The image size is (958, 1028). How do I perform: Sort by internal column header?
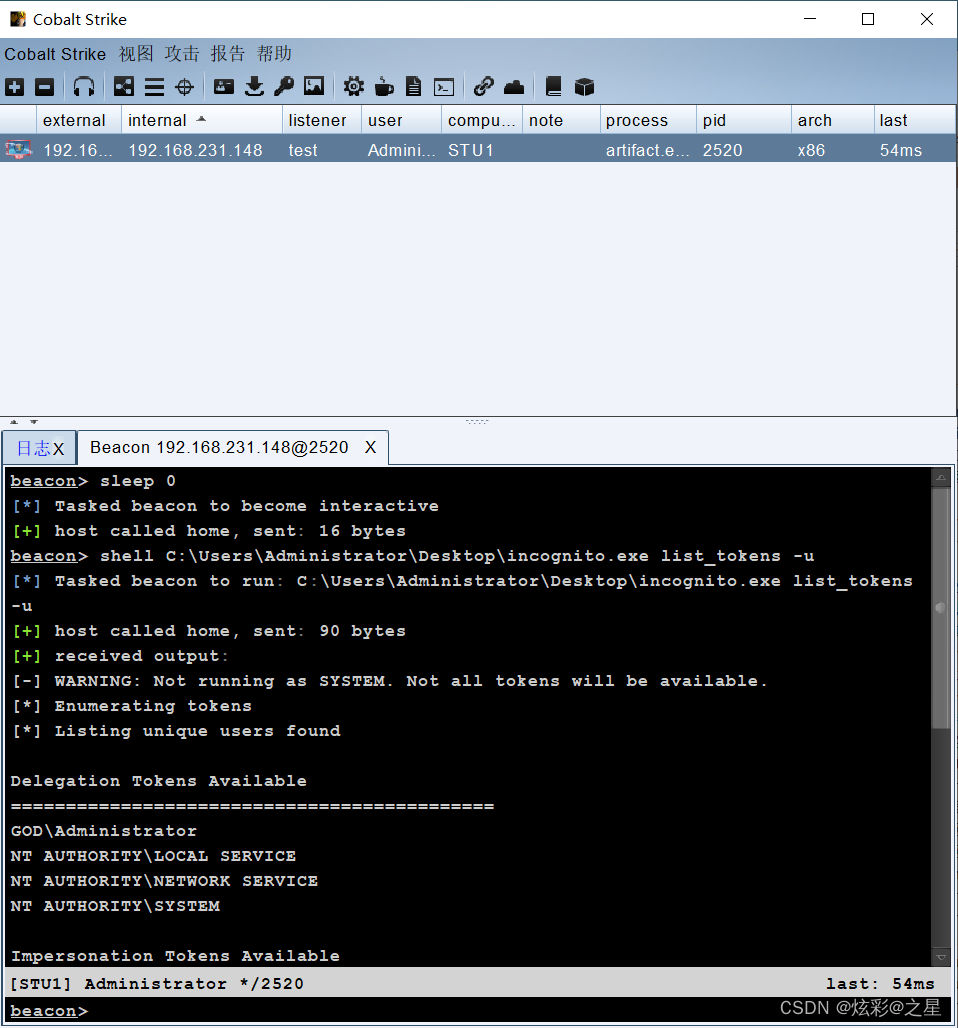[x=201, y=121]
